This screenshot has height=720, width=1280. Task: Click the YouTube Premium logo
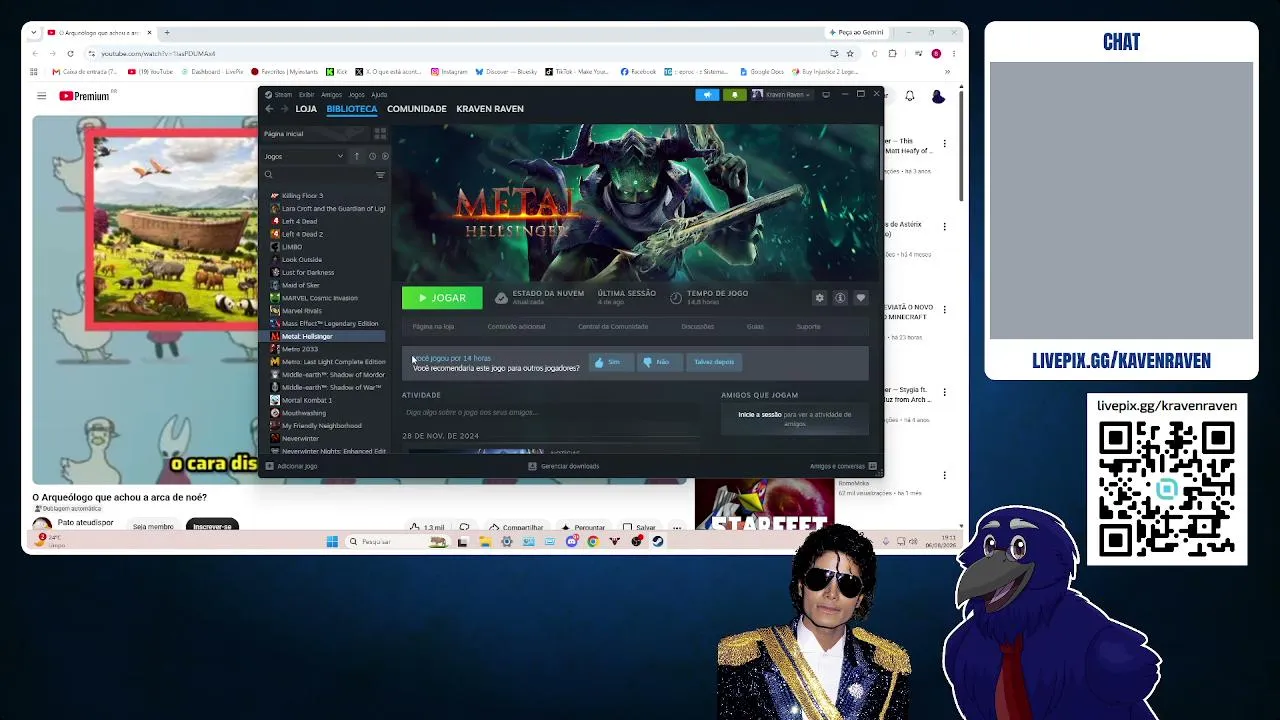84,96
